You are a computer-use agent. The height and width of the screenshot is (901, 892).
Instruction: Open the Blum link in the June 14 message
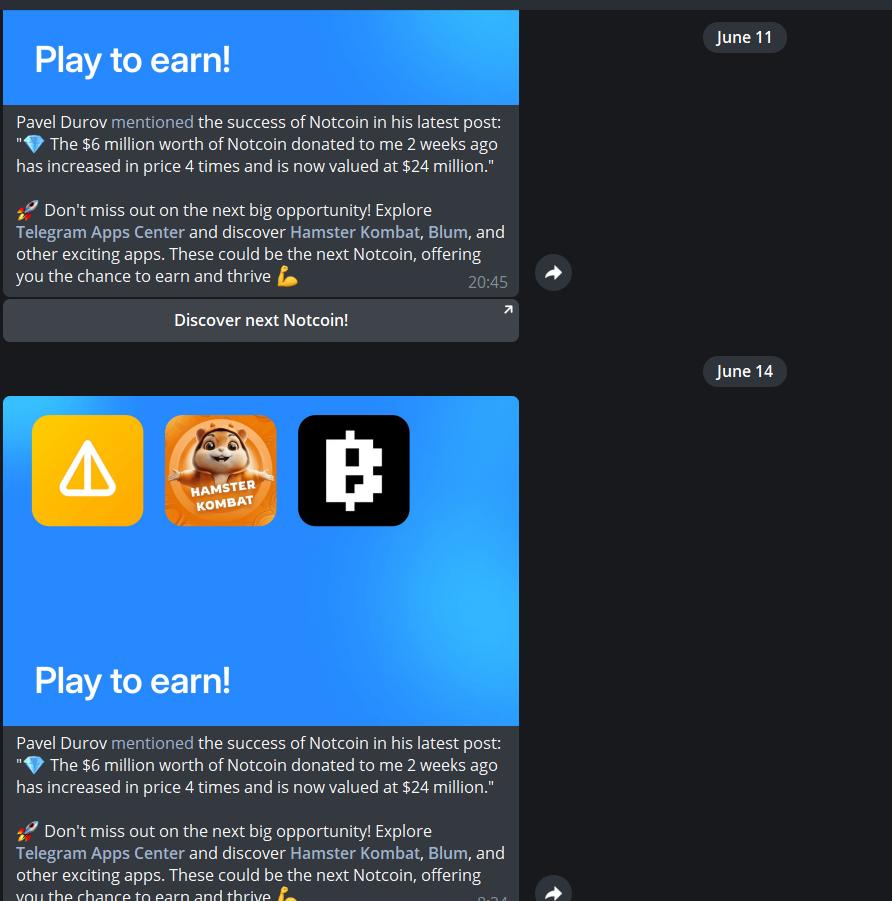[448, 853]
